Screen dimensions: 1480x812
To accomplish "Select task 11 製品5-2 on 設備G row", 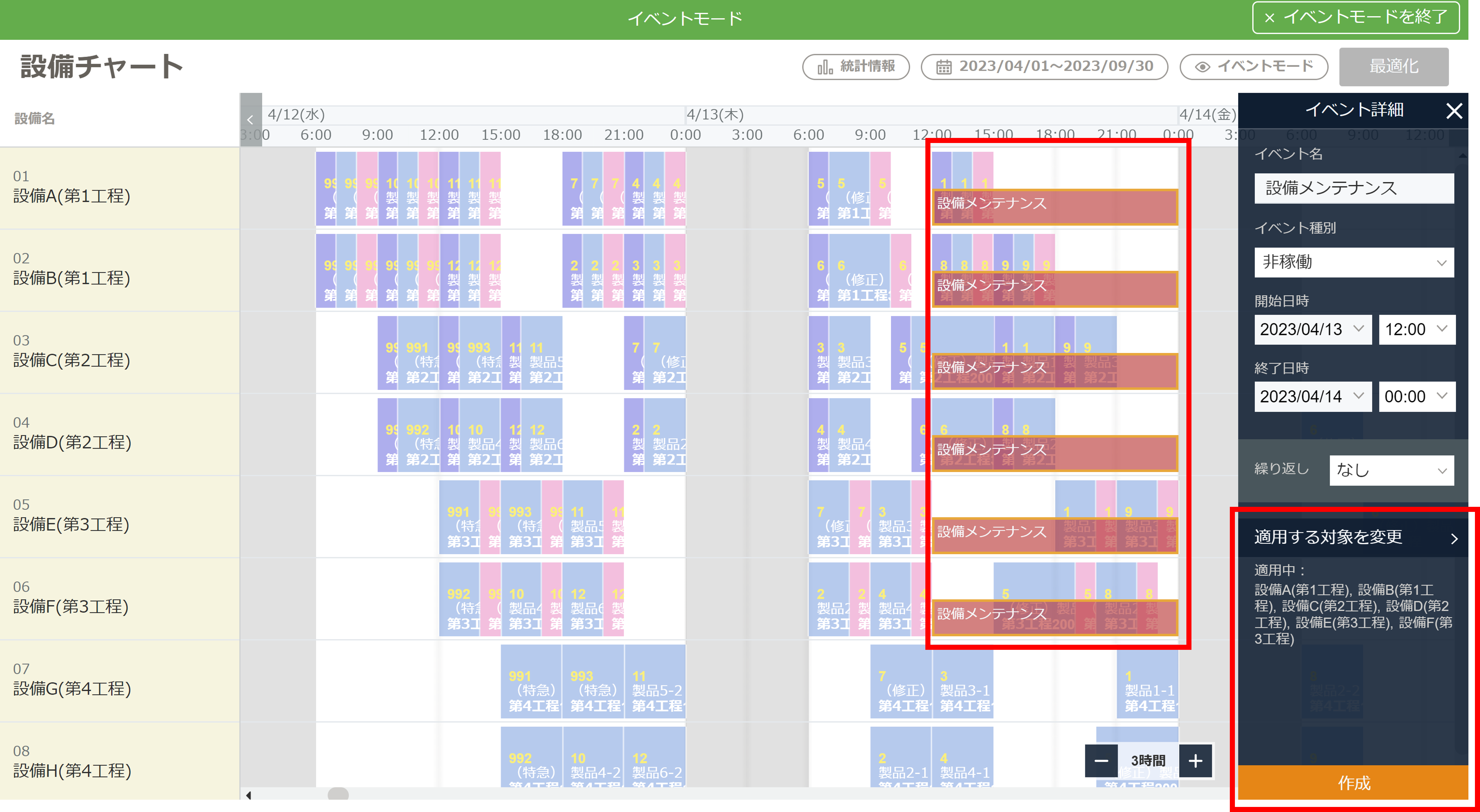I will point(655,682).
